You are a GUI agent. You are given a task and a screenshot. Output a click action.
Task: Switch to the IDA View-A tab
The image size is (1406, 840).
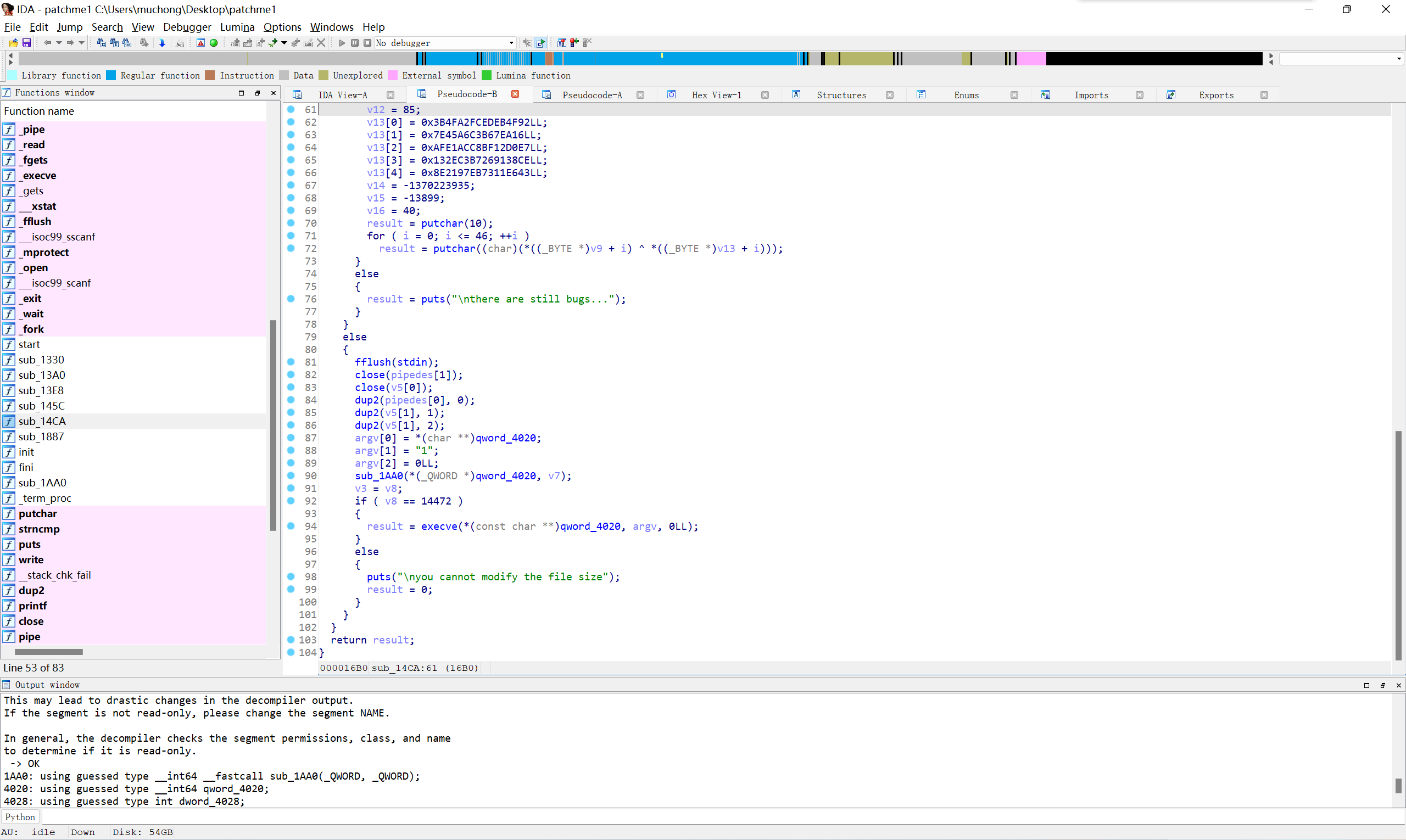click(343, 95)
